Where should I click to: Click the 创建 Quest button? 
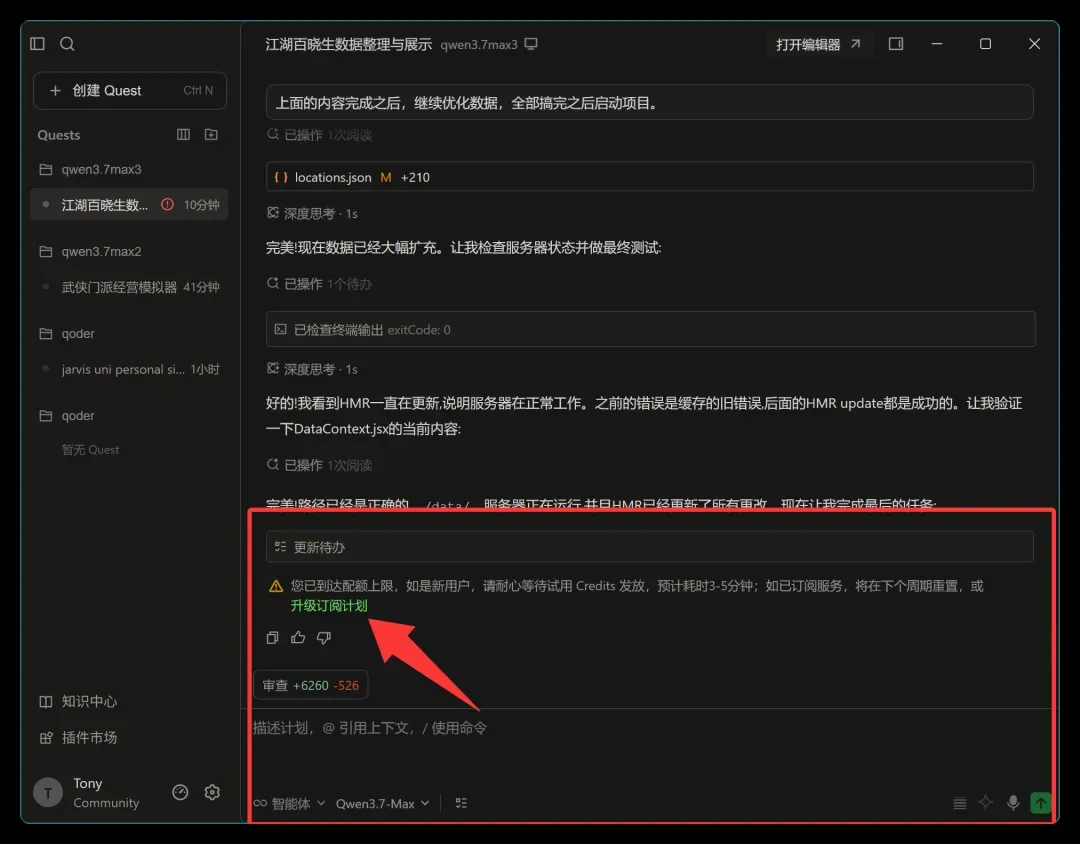click(x=129, y=90)
